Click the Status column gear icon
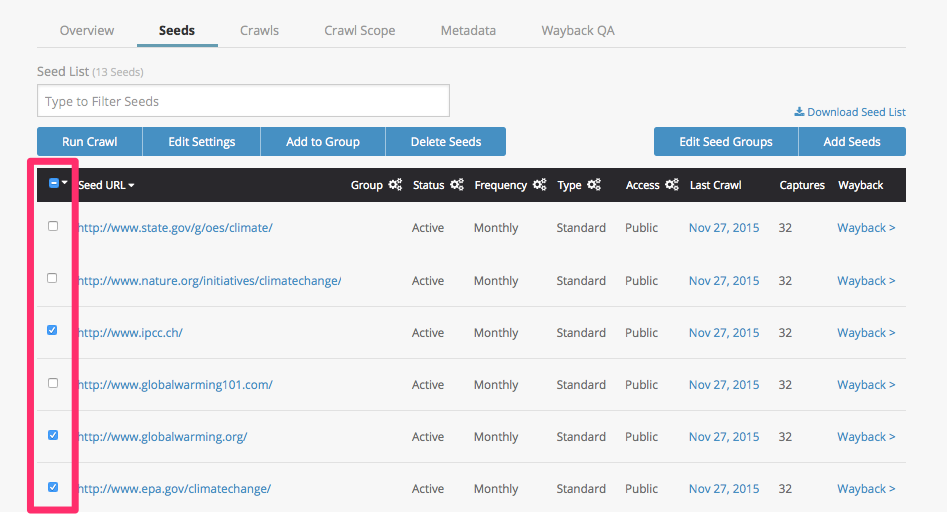This screenshot has height=514, width=947. (x=457, y=185)
